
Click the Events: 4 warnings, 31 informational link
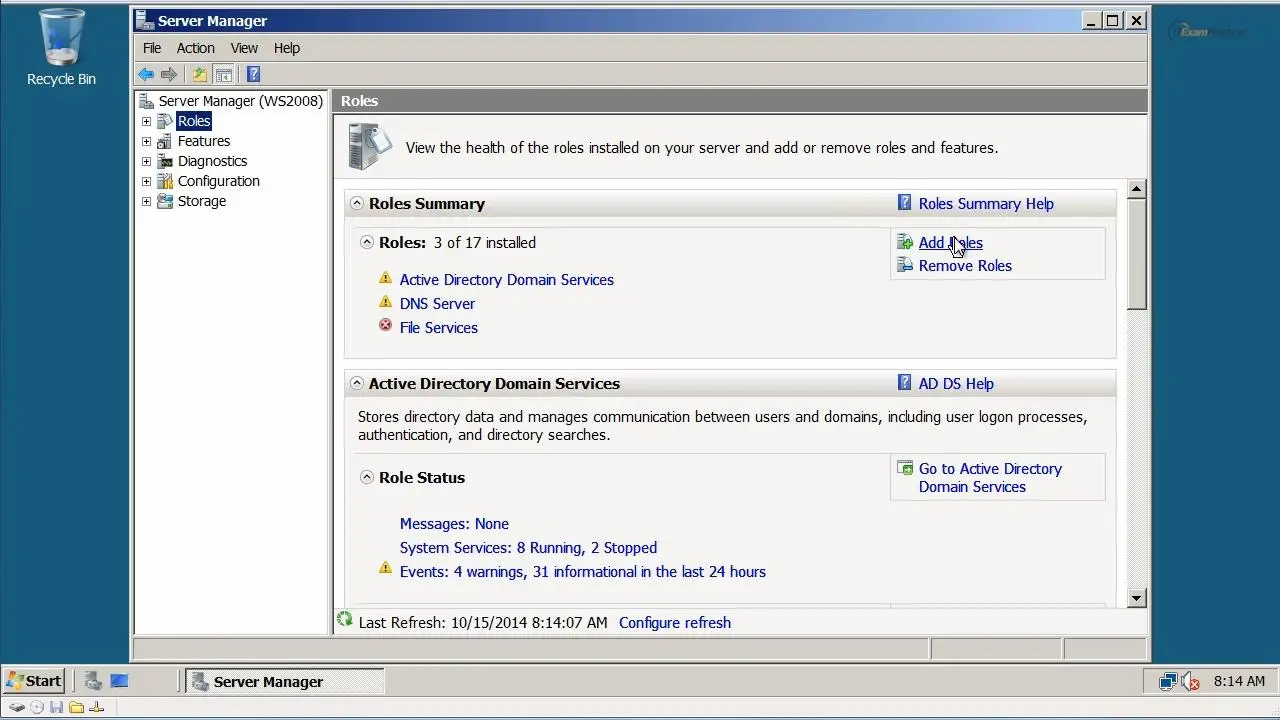click(583, 571)
